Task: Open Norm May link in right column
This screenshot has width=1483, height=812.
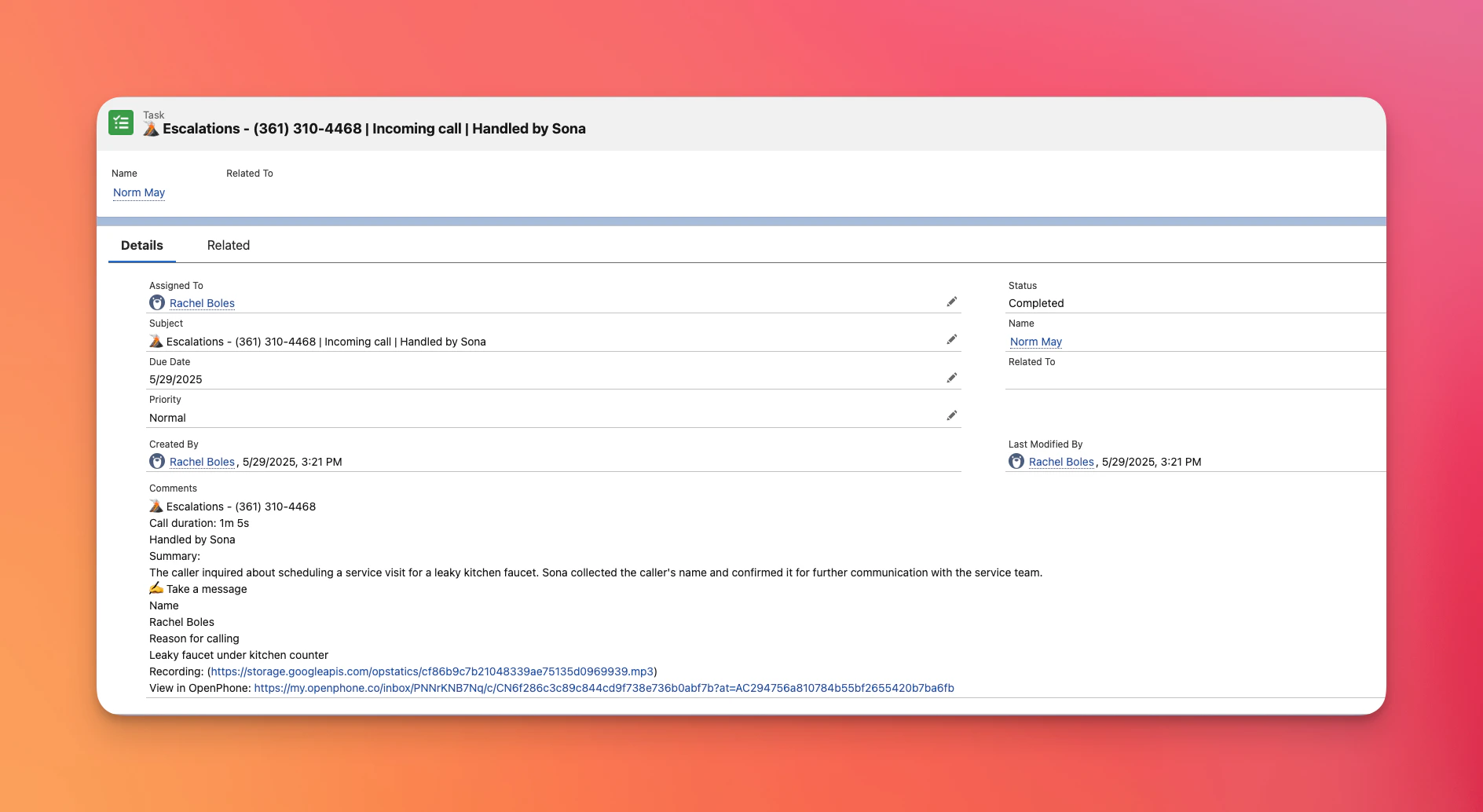Action: 1035,342
